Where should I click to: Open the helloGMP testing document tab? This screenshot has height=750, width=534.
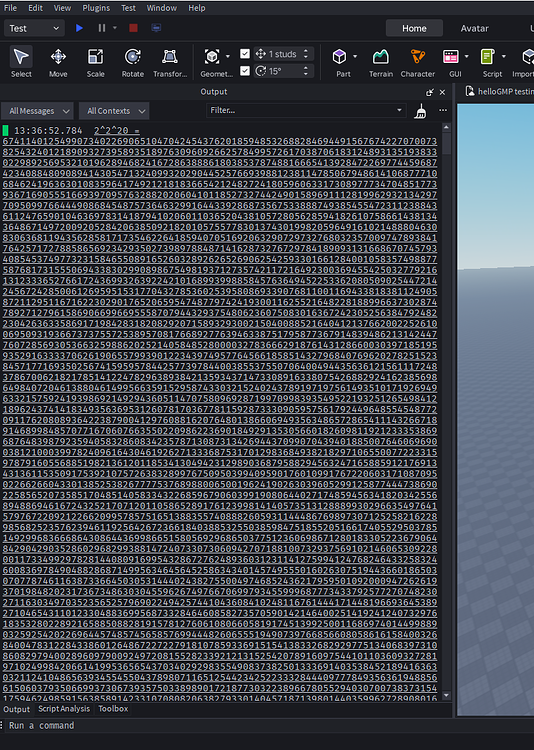(500, 91)
